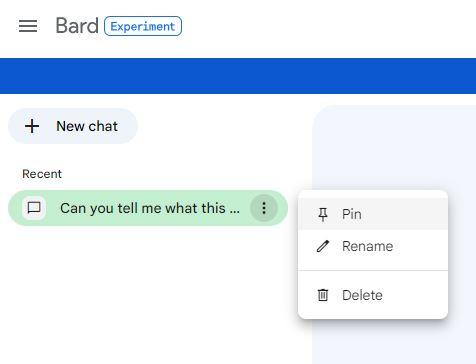Choose Delete from the context menu
This screenshot has height=364, width=476.
pos(373,295)
